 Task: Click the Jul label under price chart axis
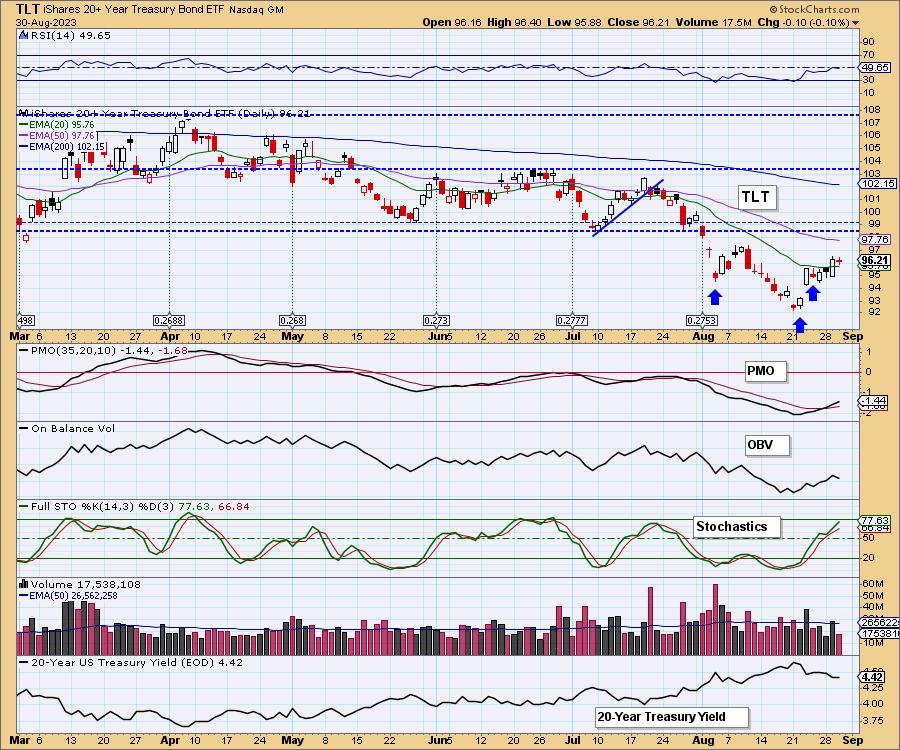[573, 336]
